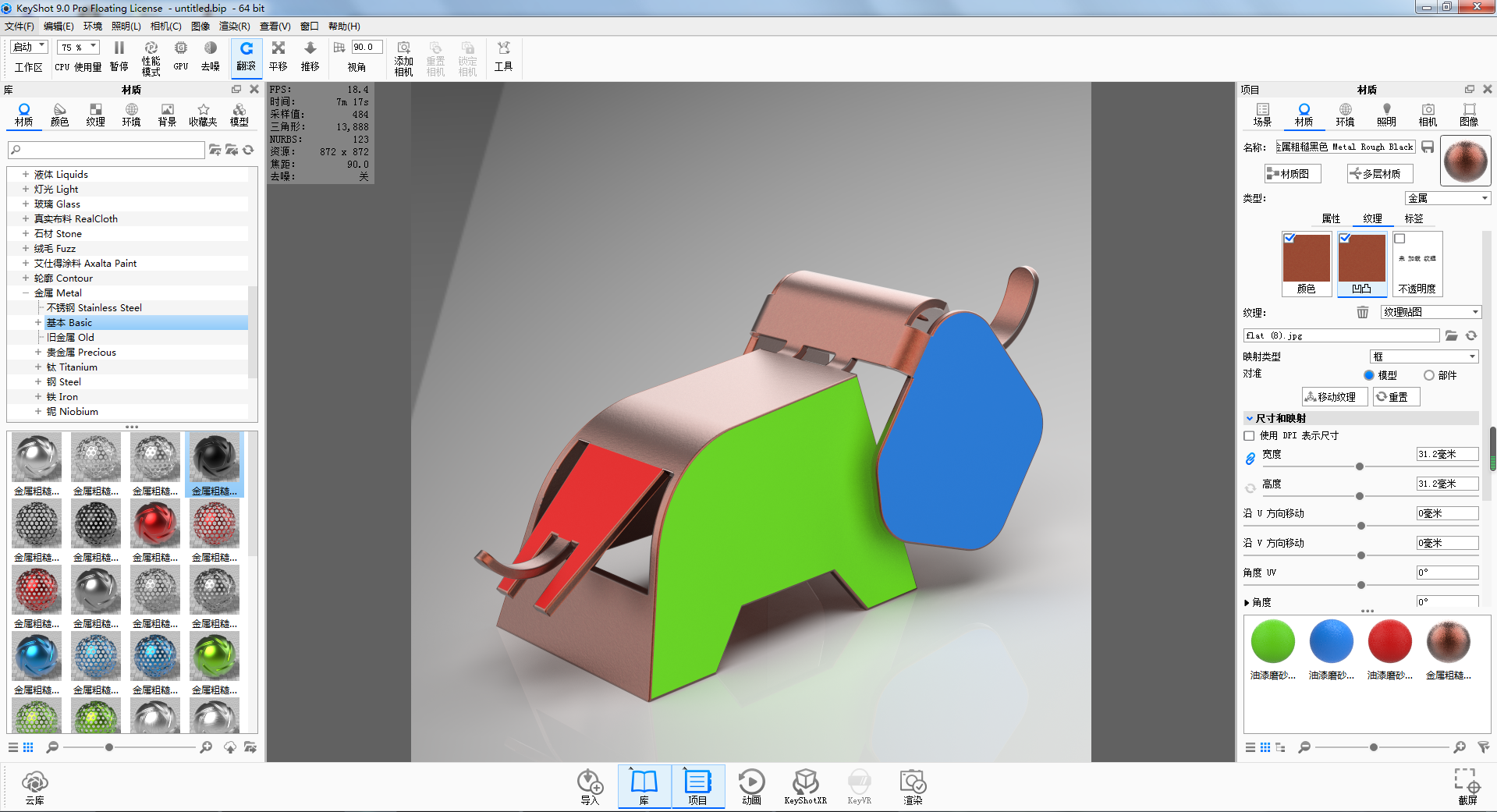Open the Mapping Type dropdown
This screenshot has width=1497, height=812.
[1424, 356]
